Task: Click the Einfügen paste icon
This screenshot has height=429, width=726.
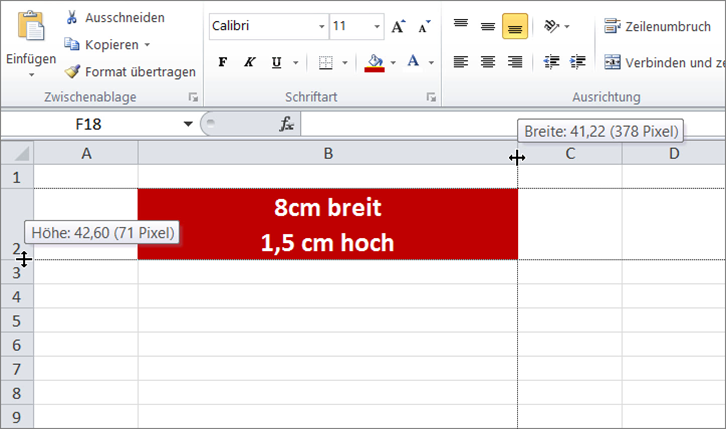Action: point(31,26)
